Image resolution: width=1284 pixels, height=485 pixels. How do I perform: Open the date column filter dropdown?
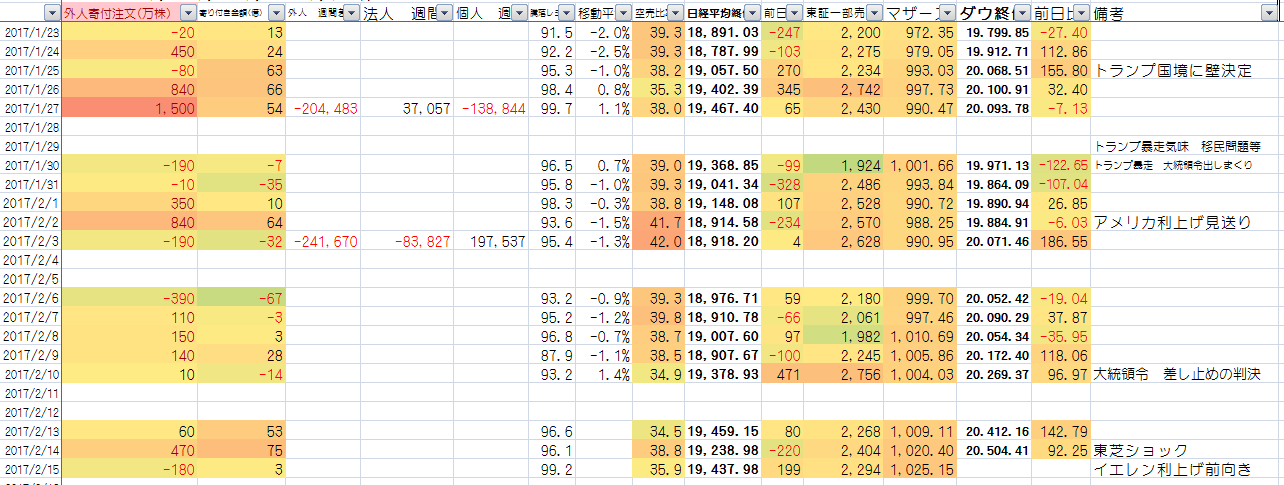pos(51,13)
